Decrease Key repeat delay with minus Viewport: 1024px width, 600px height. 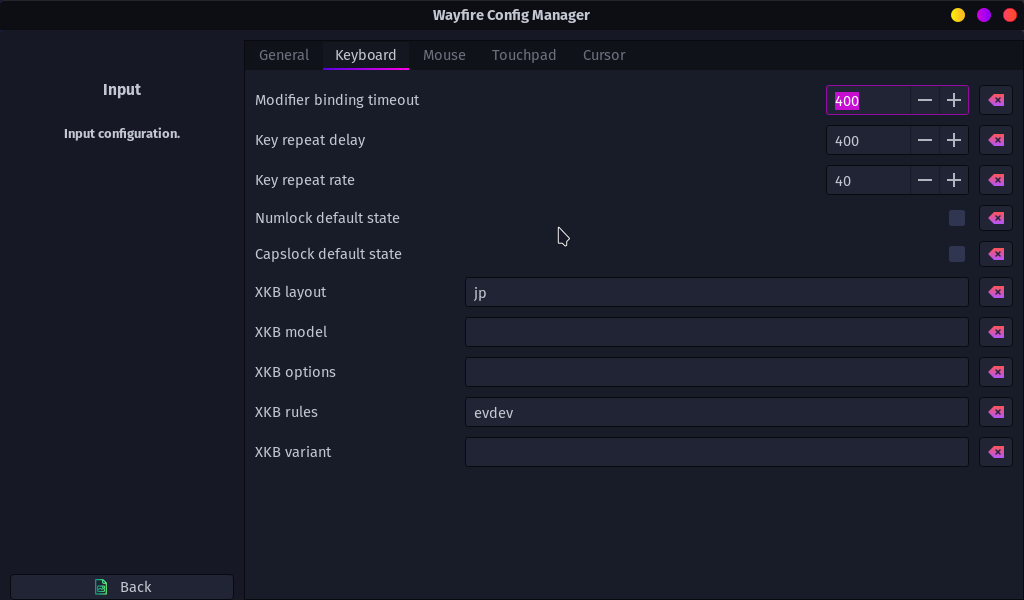[x=925, y=140]
